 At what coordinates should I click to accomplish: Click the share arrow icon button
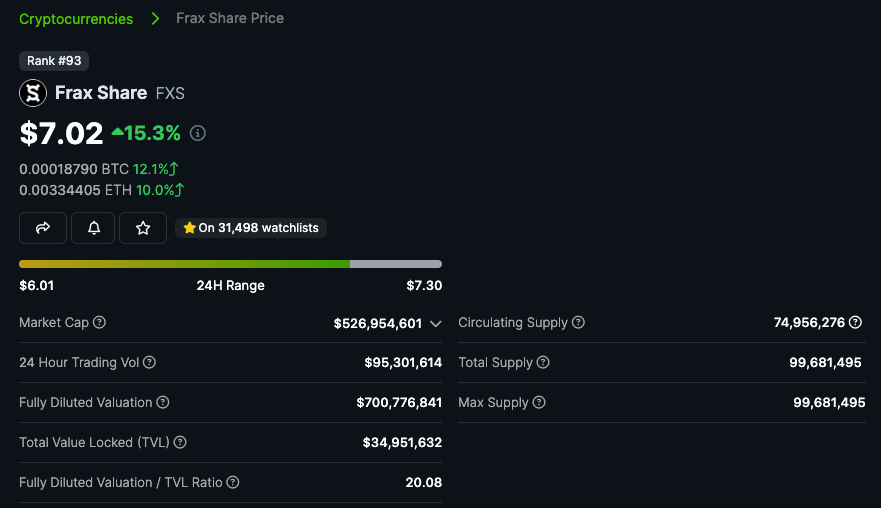[43, 228]
